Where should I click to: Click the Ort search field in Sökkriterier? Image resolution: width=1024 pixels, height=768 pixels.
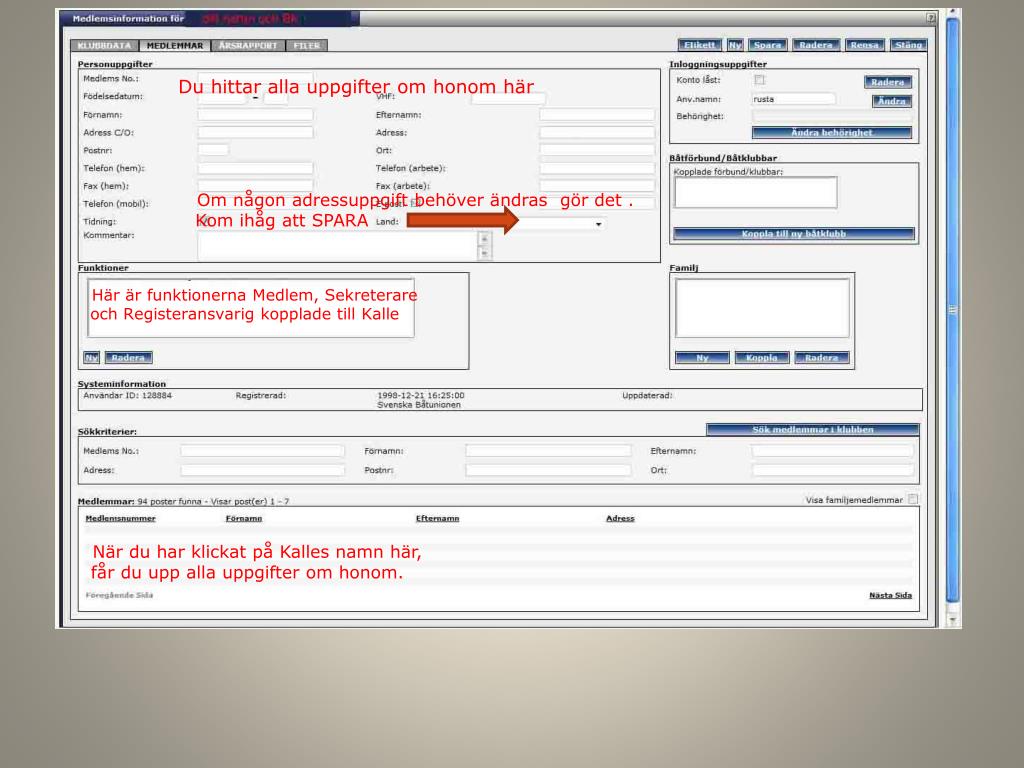pyautogui.click(x=832, y=470)
